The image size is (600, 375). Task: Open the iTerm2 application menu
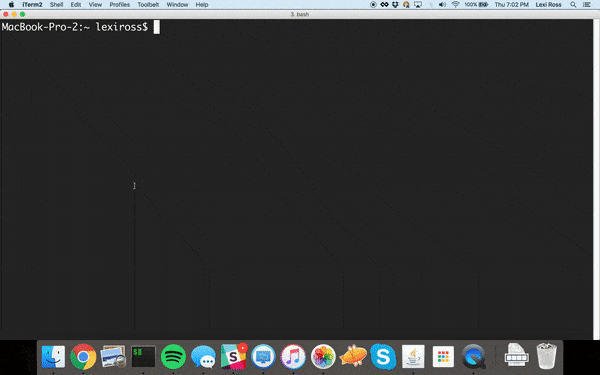click(32, 5)
